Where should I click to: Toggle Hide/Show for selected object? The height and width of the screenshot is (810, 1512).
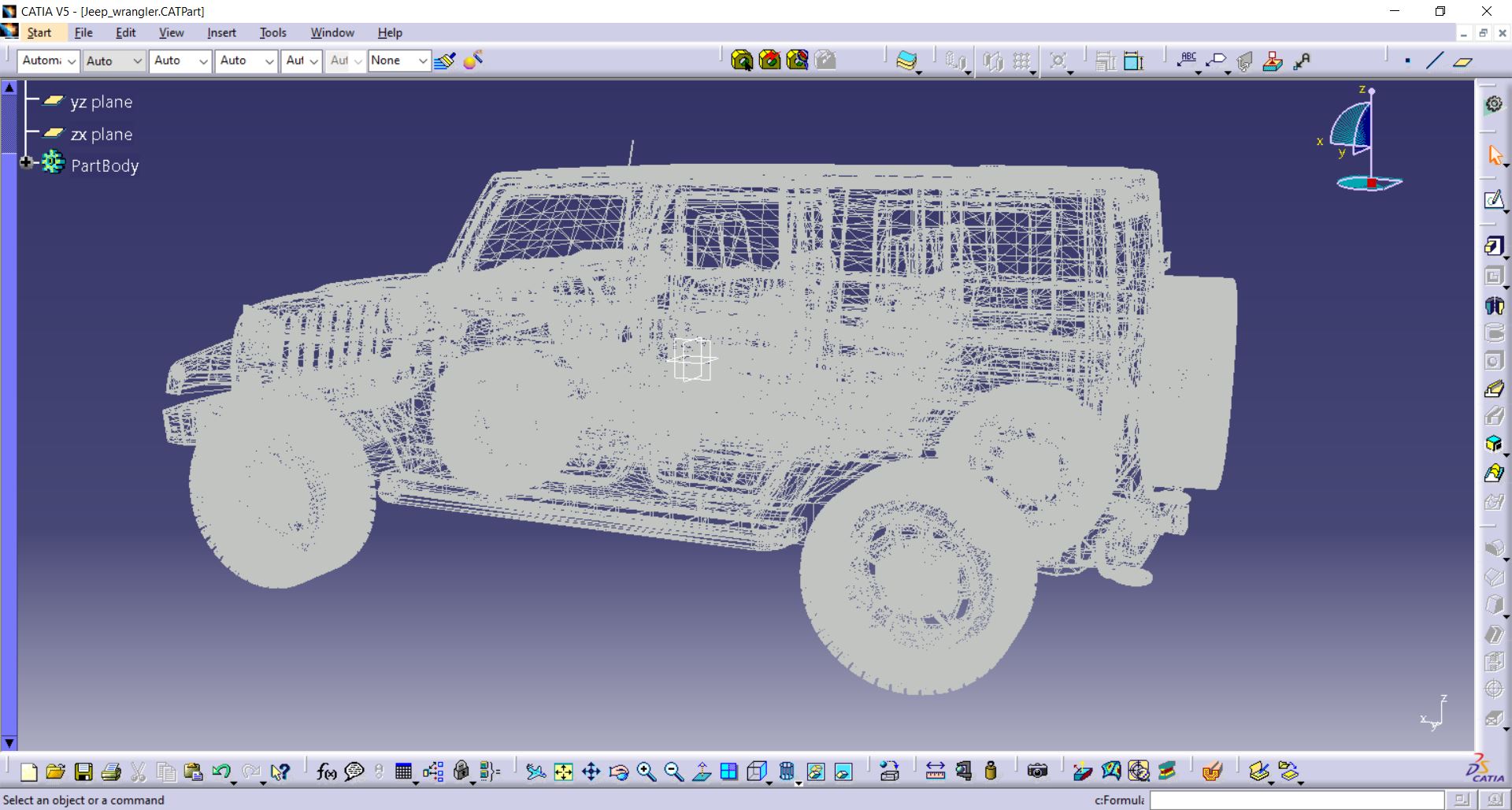pyautogui.click(x=816, y=772)
